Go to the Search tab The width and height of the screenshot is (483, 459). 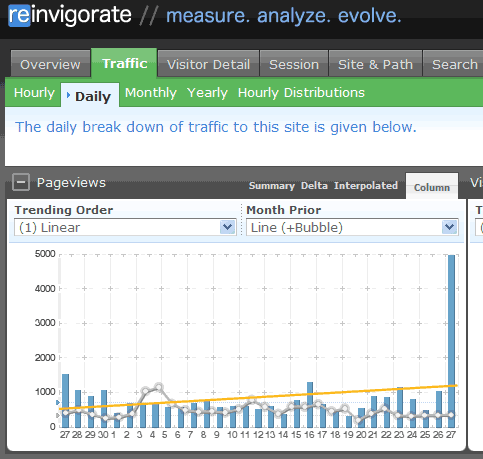[454, 64]
